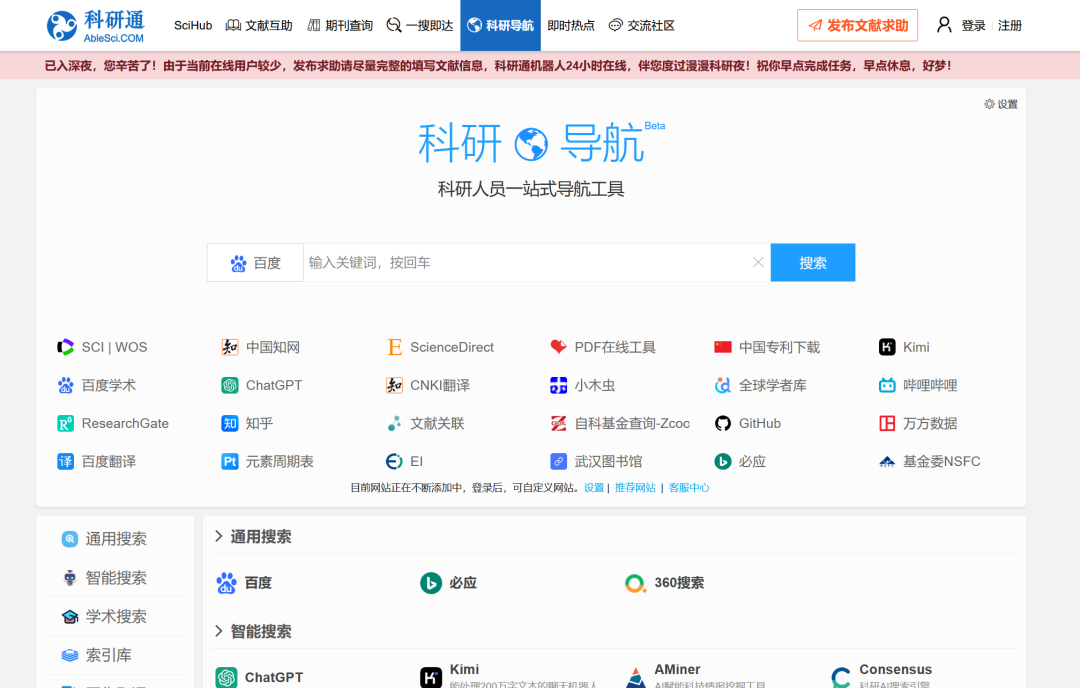Open the ResearchGate icon
This screenshot has height=688, width=1080.
click(65, 424)
